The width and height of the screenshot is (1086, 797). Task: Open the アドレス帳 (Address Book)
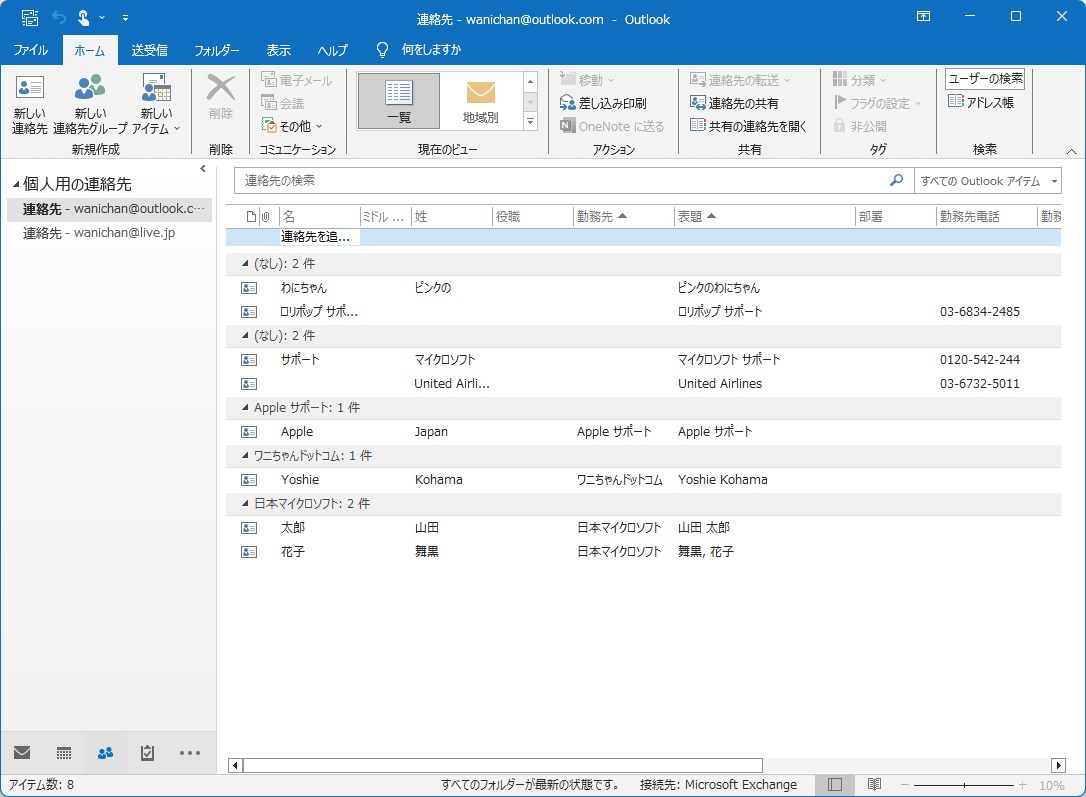coord(980,102)
